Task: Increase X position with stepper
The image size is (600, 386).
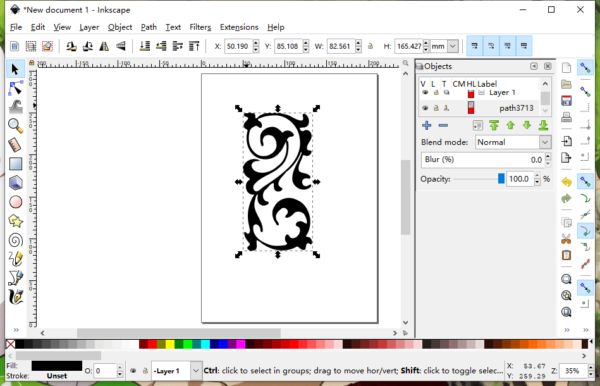Action: coord(256,43)
